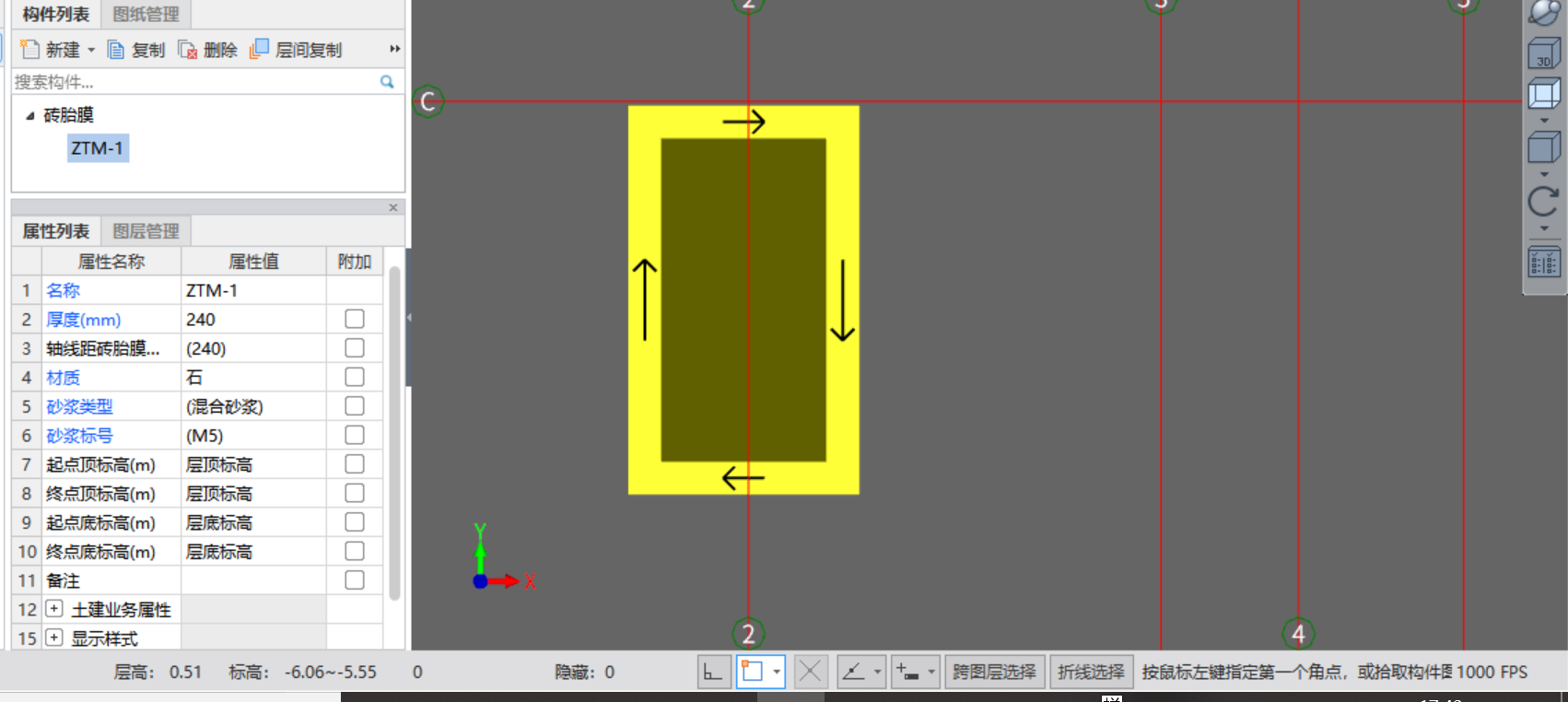1568x702 pixels.
Task: Click the solid box display icon
Action: (x=1544, y=147)
